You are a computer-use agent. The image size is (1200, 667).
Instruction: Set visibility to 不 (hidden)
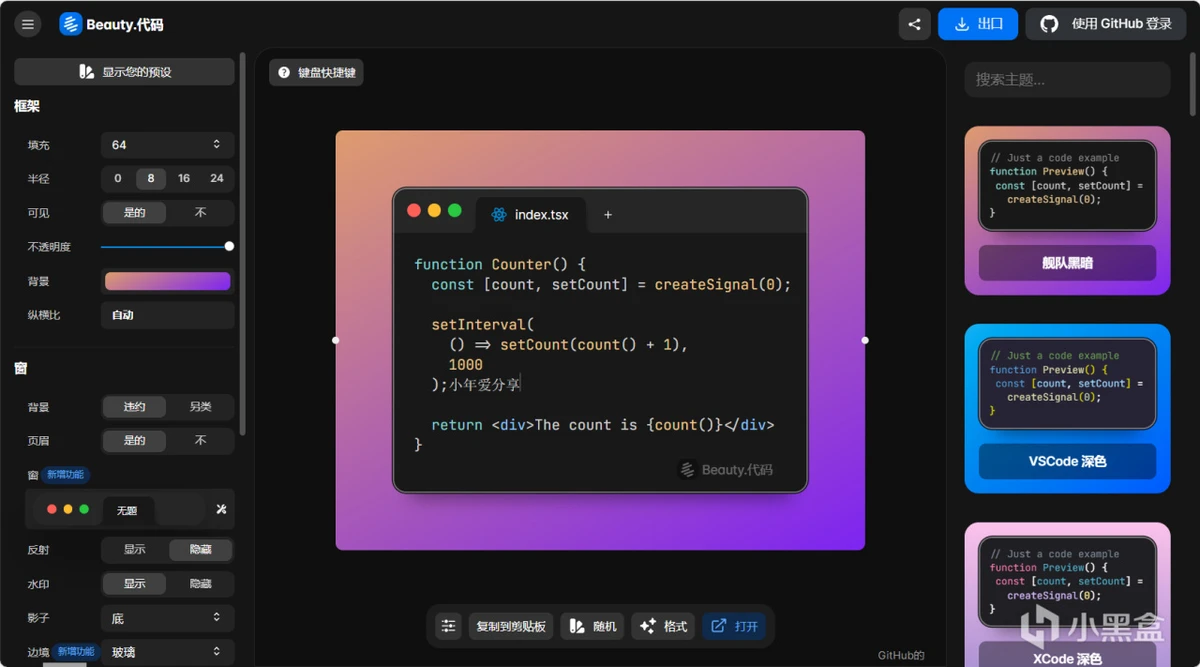coord(200,213)
